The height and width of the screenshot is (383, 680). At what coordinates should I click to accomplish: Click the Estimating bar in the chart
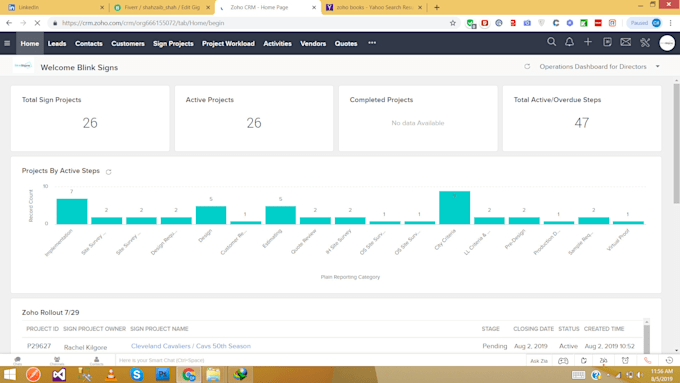280,215
